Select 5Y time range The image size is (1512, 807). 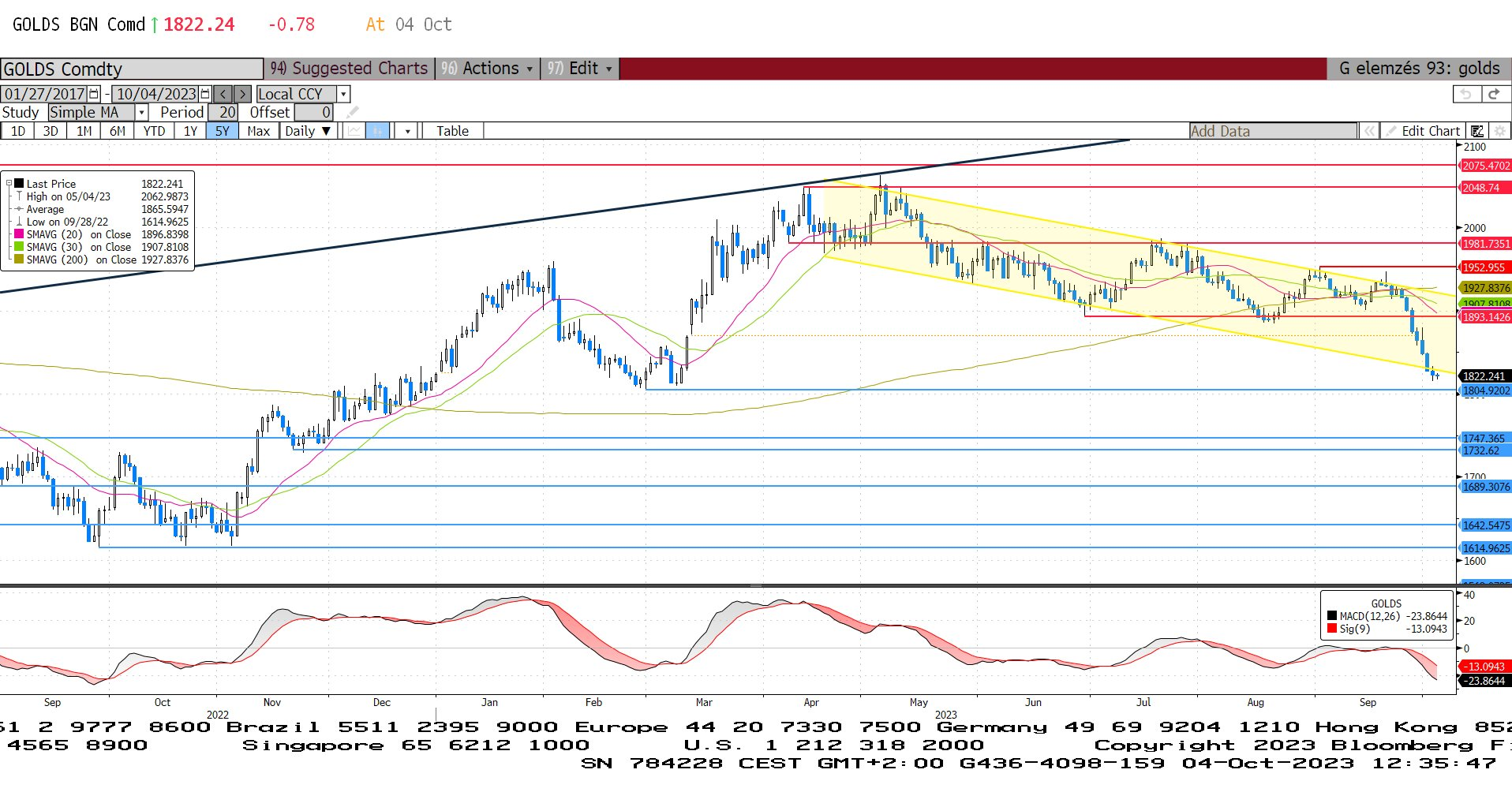[x=223, y=131]
